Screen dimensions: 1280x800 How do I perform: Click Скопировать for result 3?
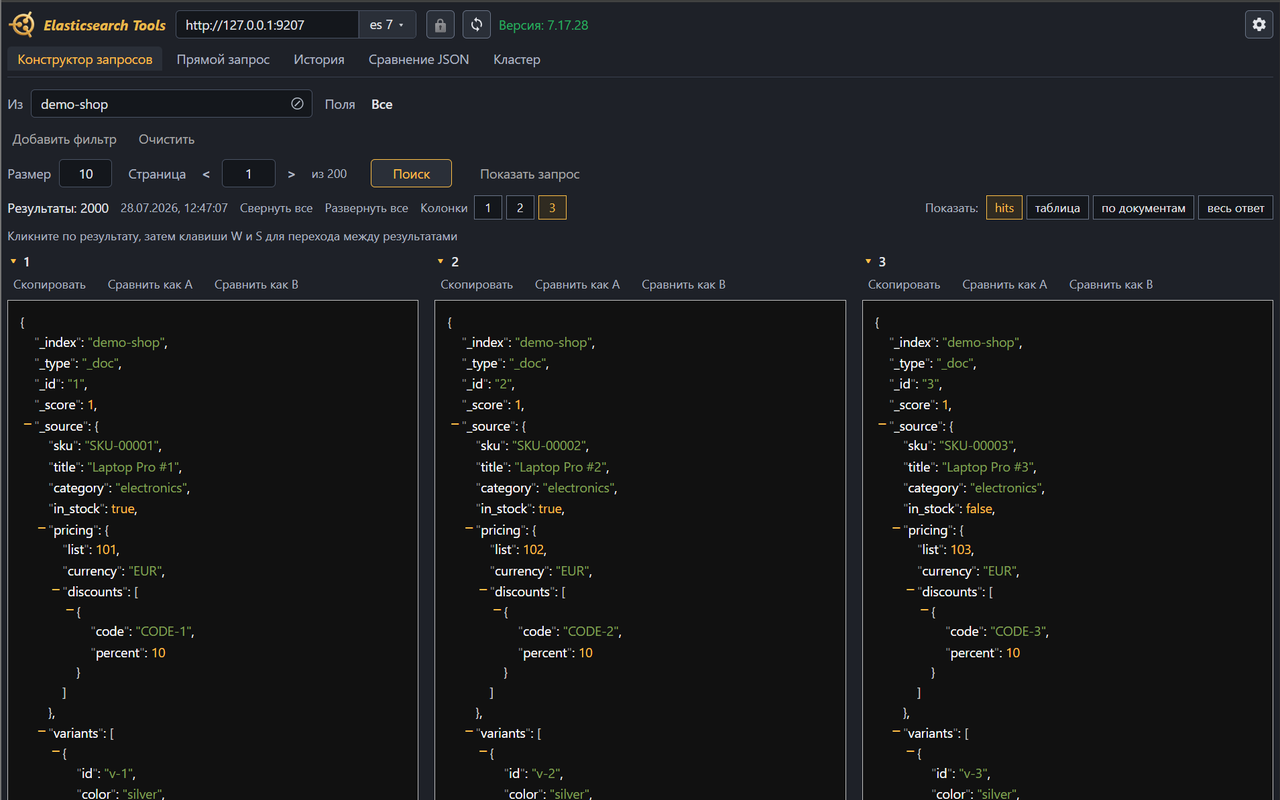pyautogui.click(x=904, y=284)
